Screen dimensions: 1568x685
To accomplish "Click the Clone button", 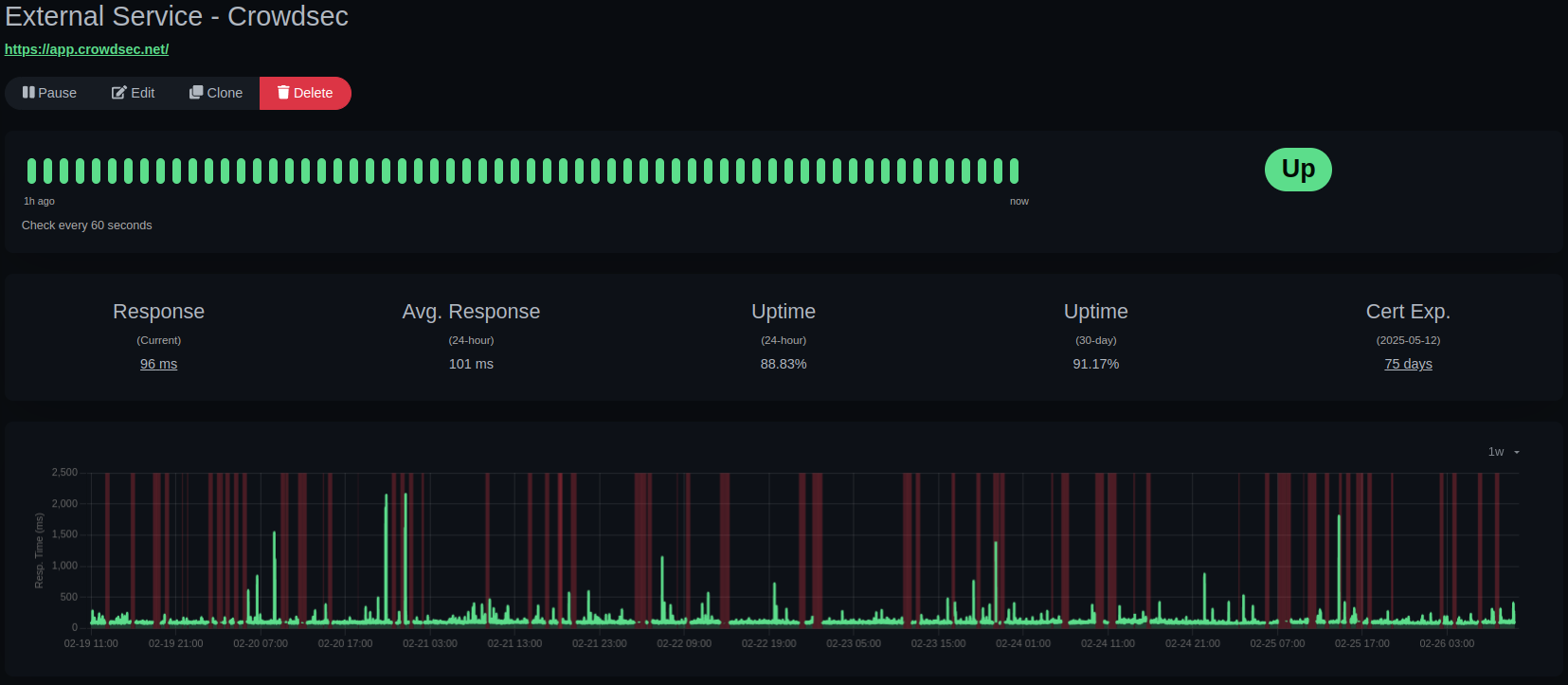I will pos(216,93).
